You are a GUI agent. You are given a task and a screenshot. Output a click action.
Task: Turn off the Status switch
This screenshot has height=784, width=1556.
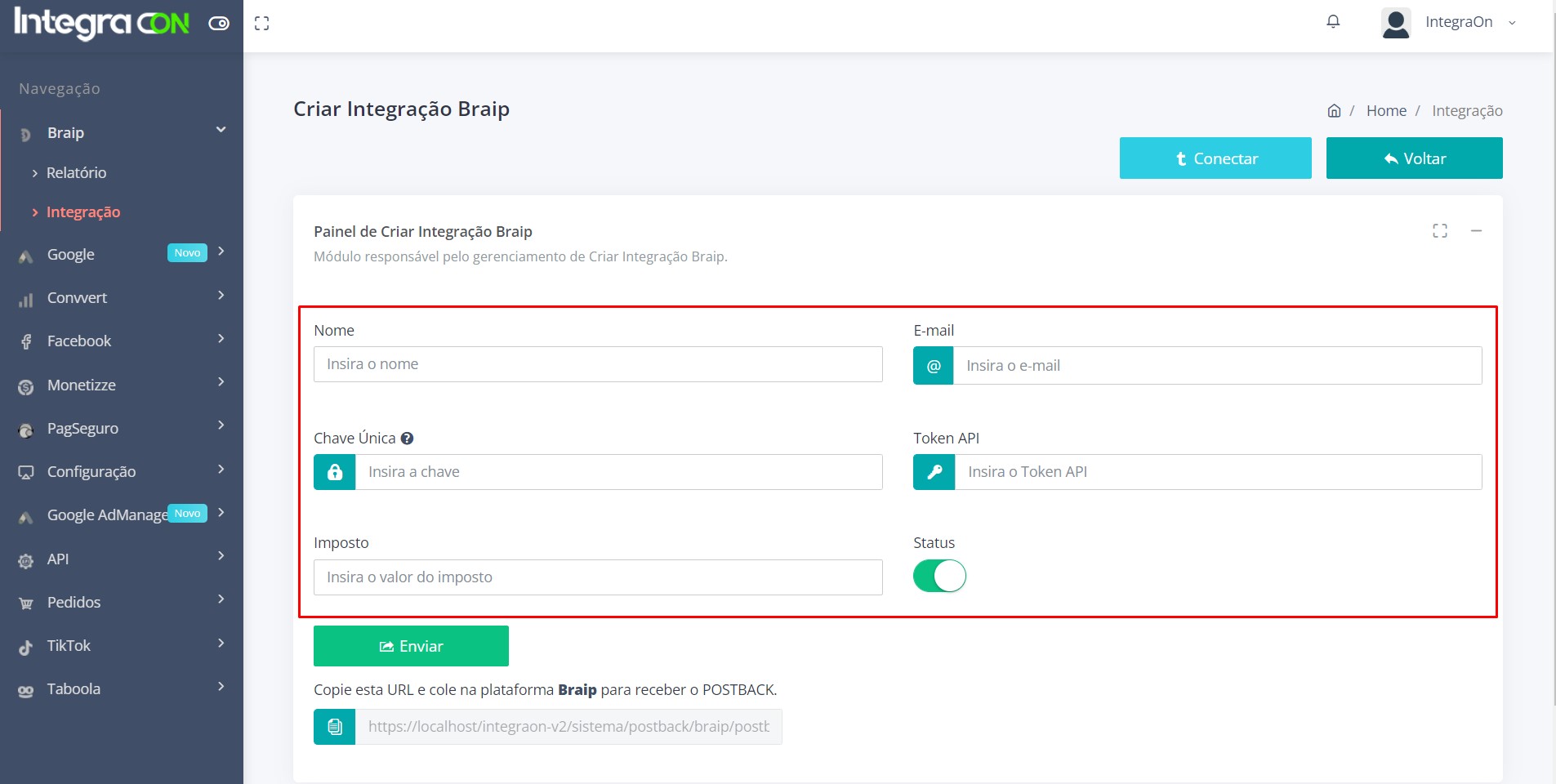[x=939, y=576]
